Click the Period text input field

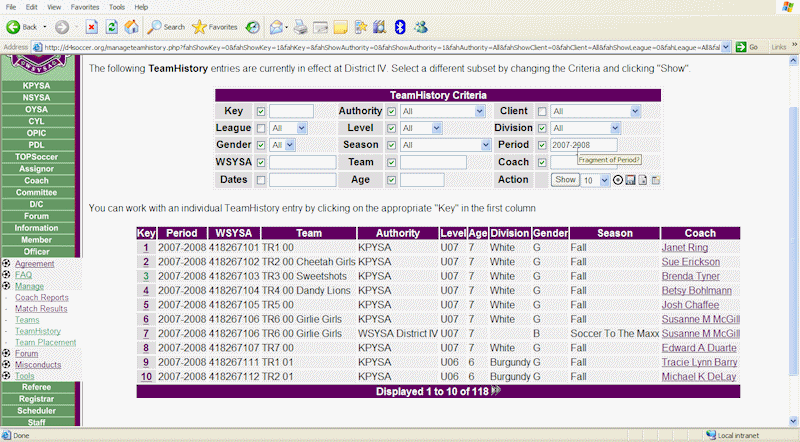pos(583,145)
